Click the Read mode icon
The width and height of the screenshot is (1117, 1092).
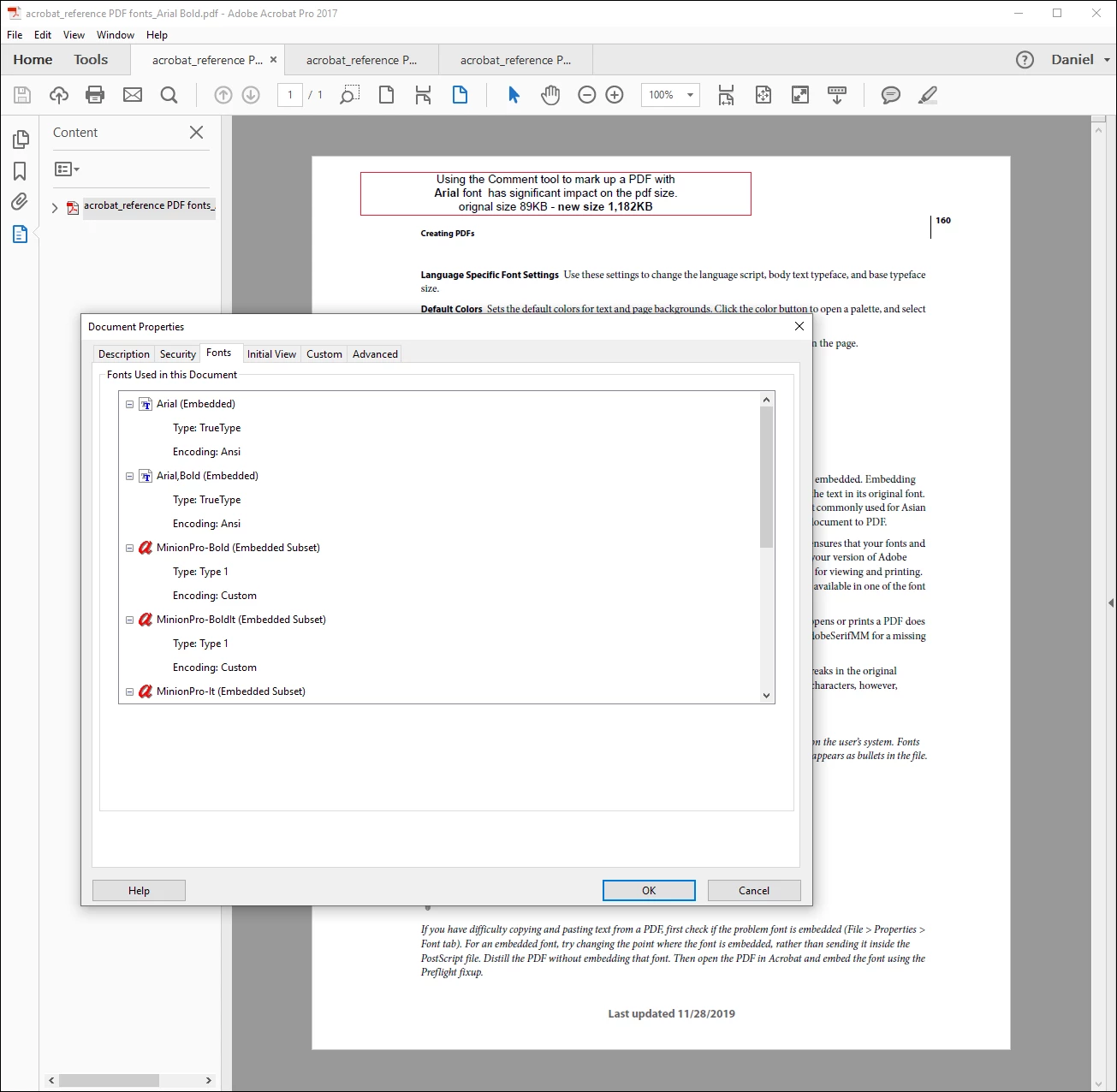point(837,95)
